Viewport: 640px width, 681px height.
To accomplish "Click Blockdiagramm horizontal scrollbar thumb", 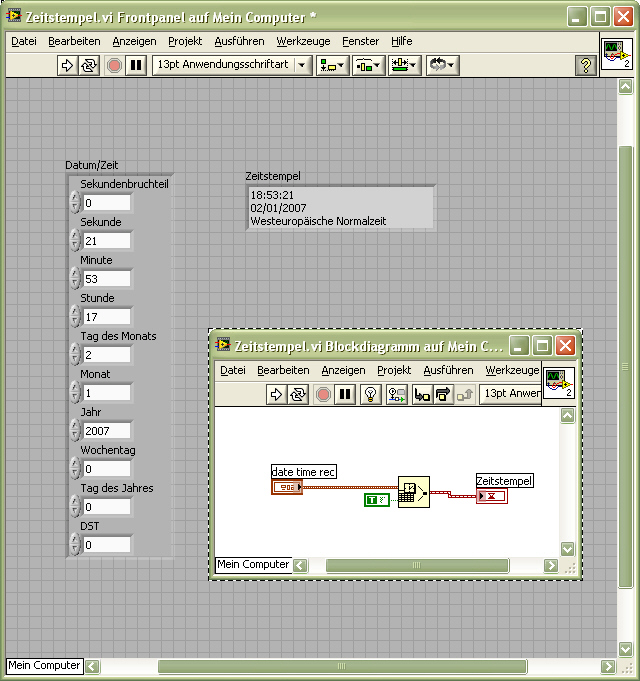I will coord(417,565).
